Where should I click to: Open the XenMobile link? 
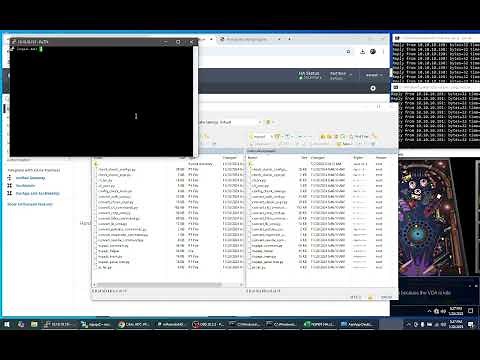(x=25, y=186)
